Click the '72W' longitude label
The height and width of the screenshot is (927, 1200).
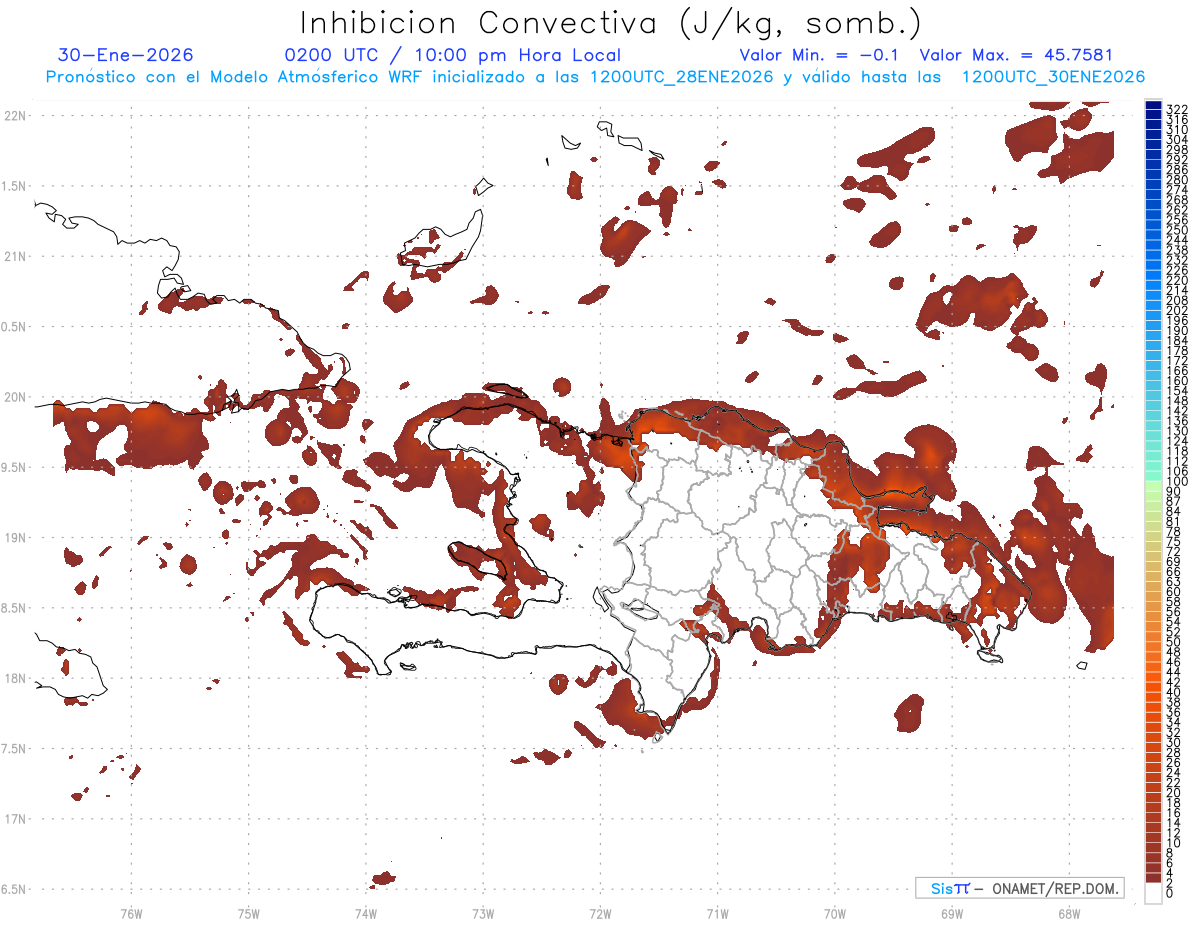tap(600, 913)
